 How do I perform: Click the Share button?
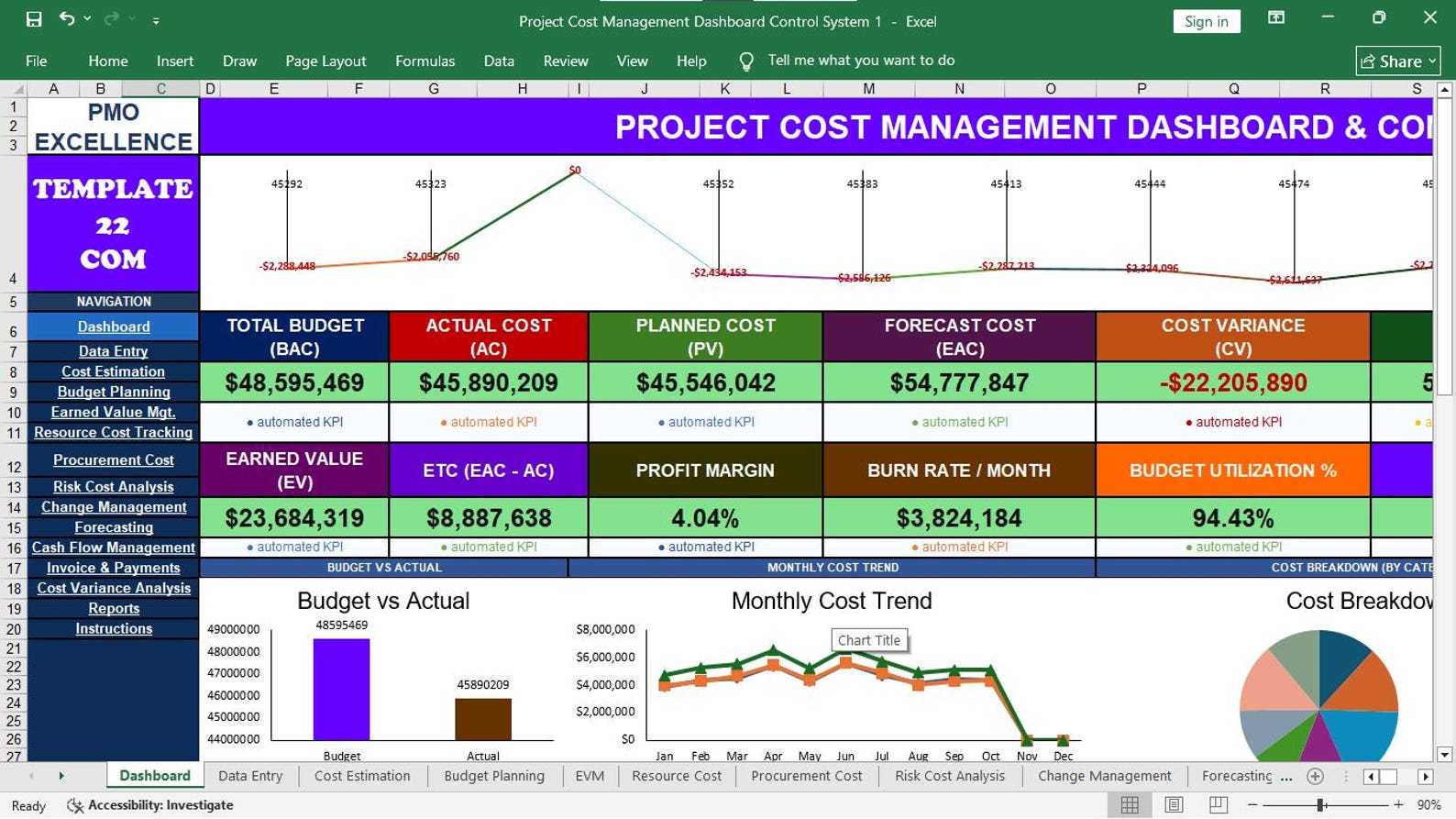click(x=1398, y=61)
